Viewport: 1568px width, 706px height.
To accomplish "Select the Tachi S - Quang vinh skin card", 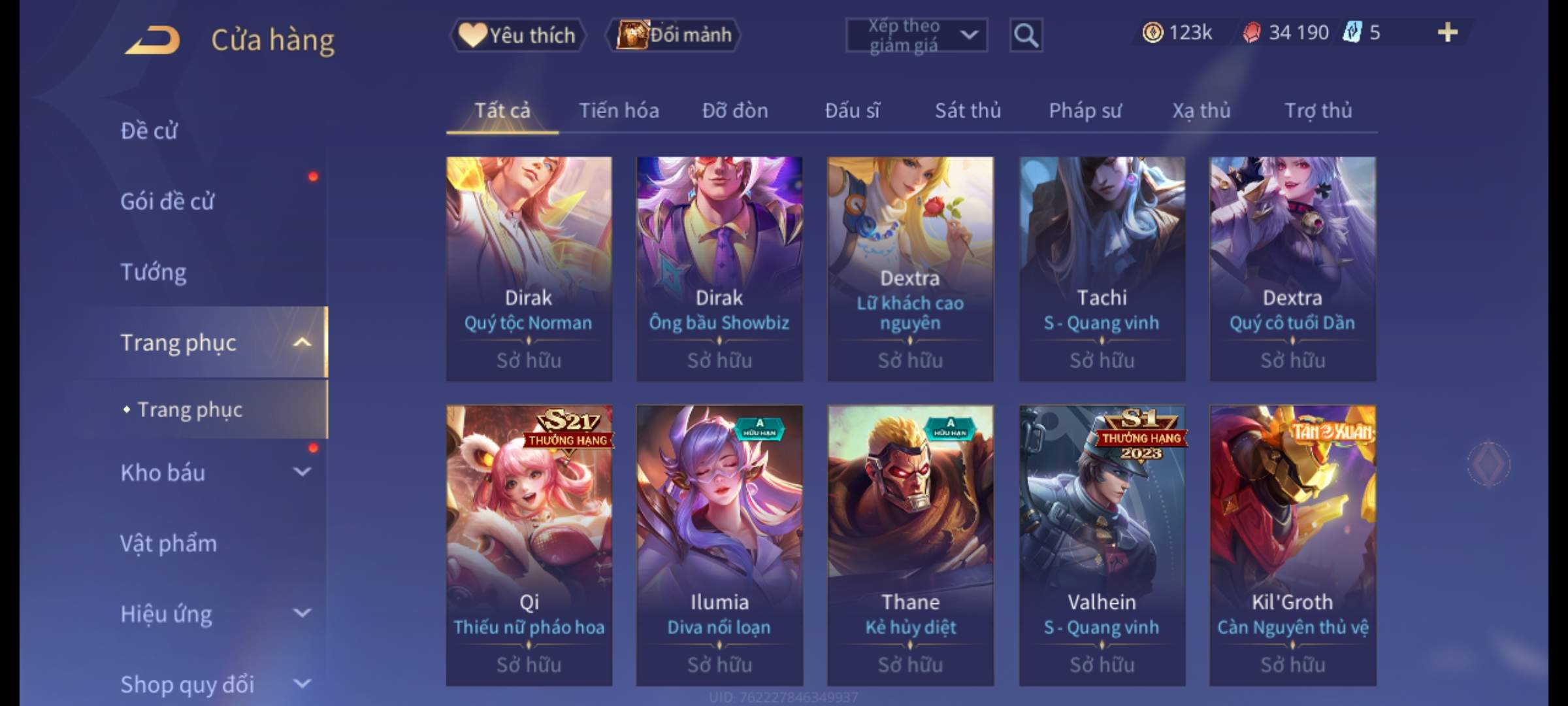I will click(x=1102, y=269).
